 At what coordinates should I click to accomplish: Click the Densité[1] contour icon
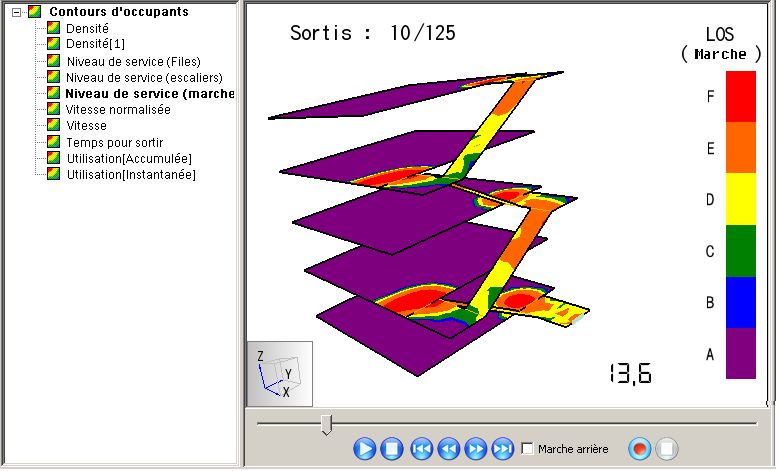click(x=54, y=44)
